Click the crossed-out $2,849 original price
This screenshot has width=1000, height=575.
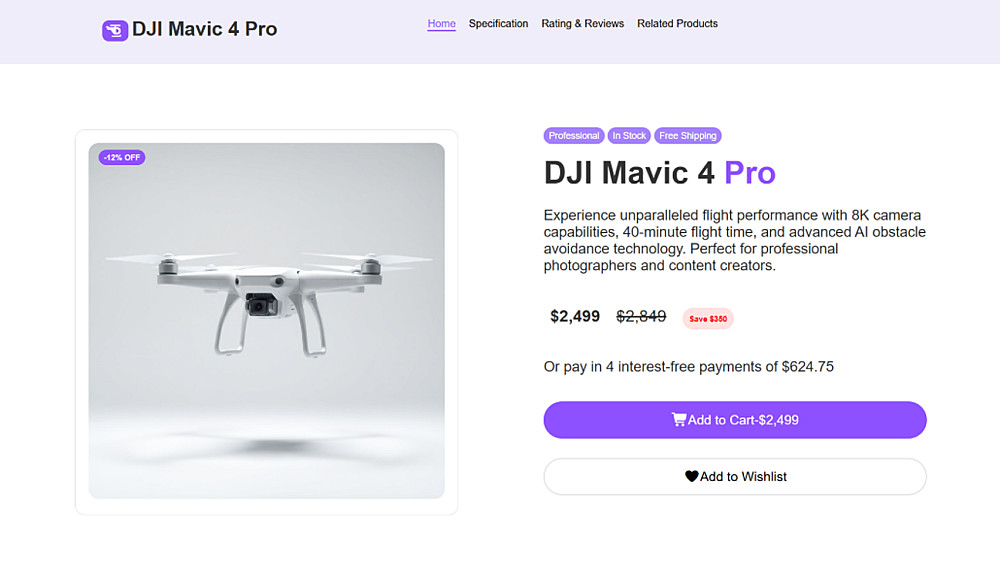[x=641, y=316]
